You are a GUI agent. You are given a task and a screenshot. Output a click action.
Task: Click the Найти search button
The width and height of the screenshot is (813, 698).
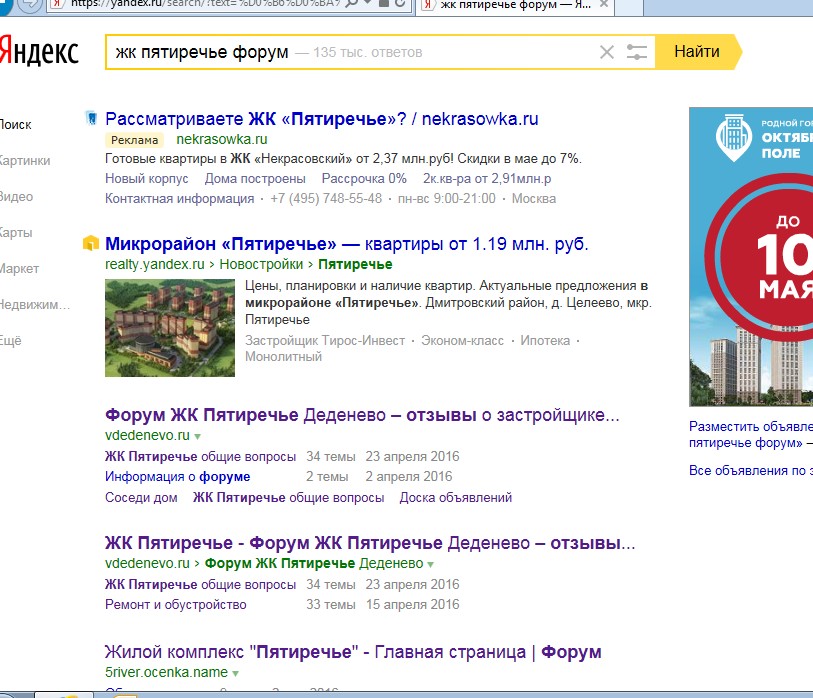(697, 52)
